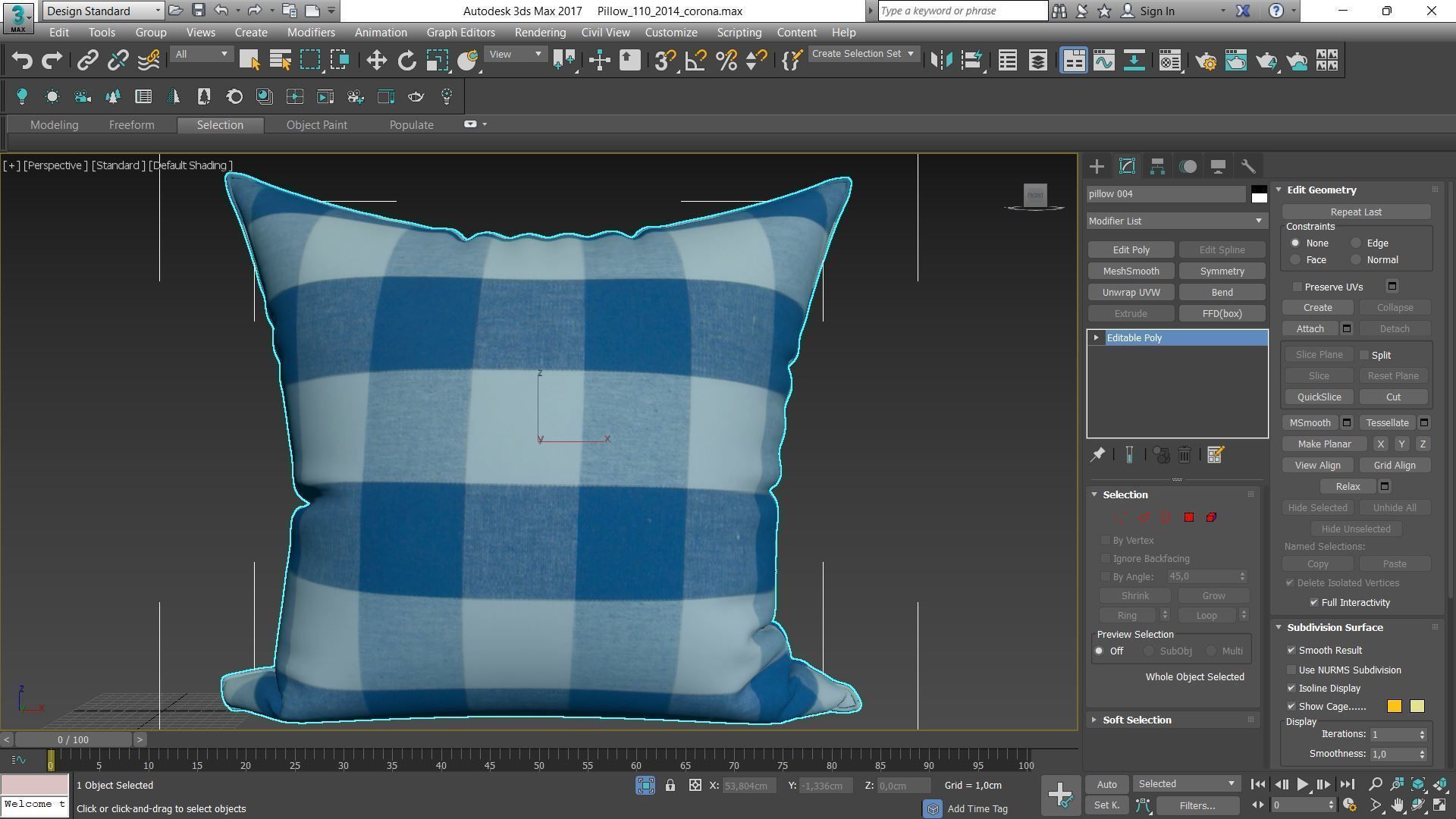Click Remove modifier trash icon

pos(1185,455)
